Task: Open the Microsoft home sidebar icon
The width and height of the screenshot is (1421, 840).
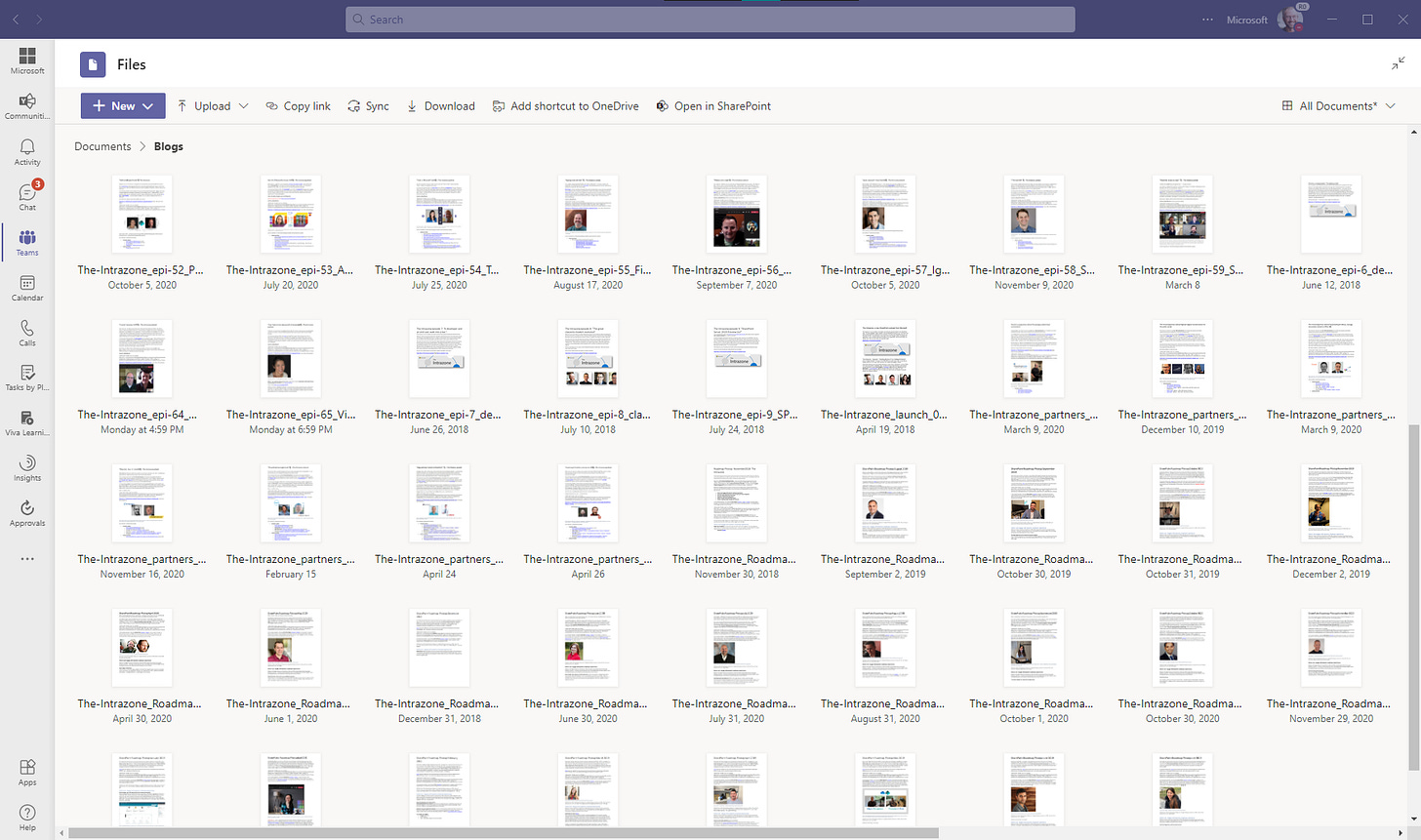Action: click(27, 60)
